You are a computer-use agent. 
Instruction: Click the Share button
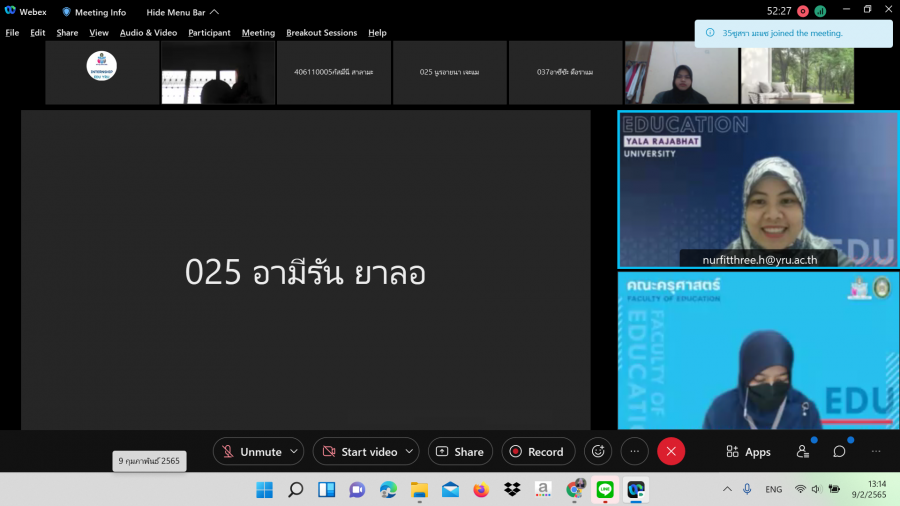coord(460,452)
